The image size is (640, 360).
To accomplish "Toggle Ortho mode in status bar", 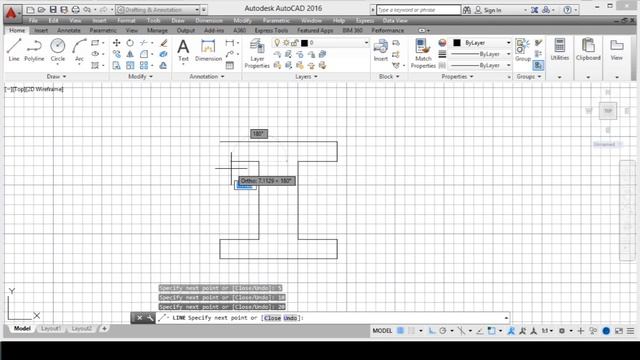I will (432, 331).
